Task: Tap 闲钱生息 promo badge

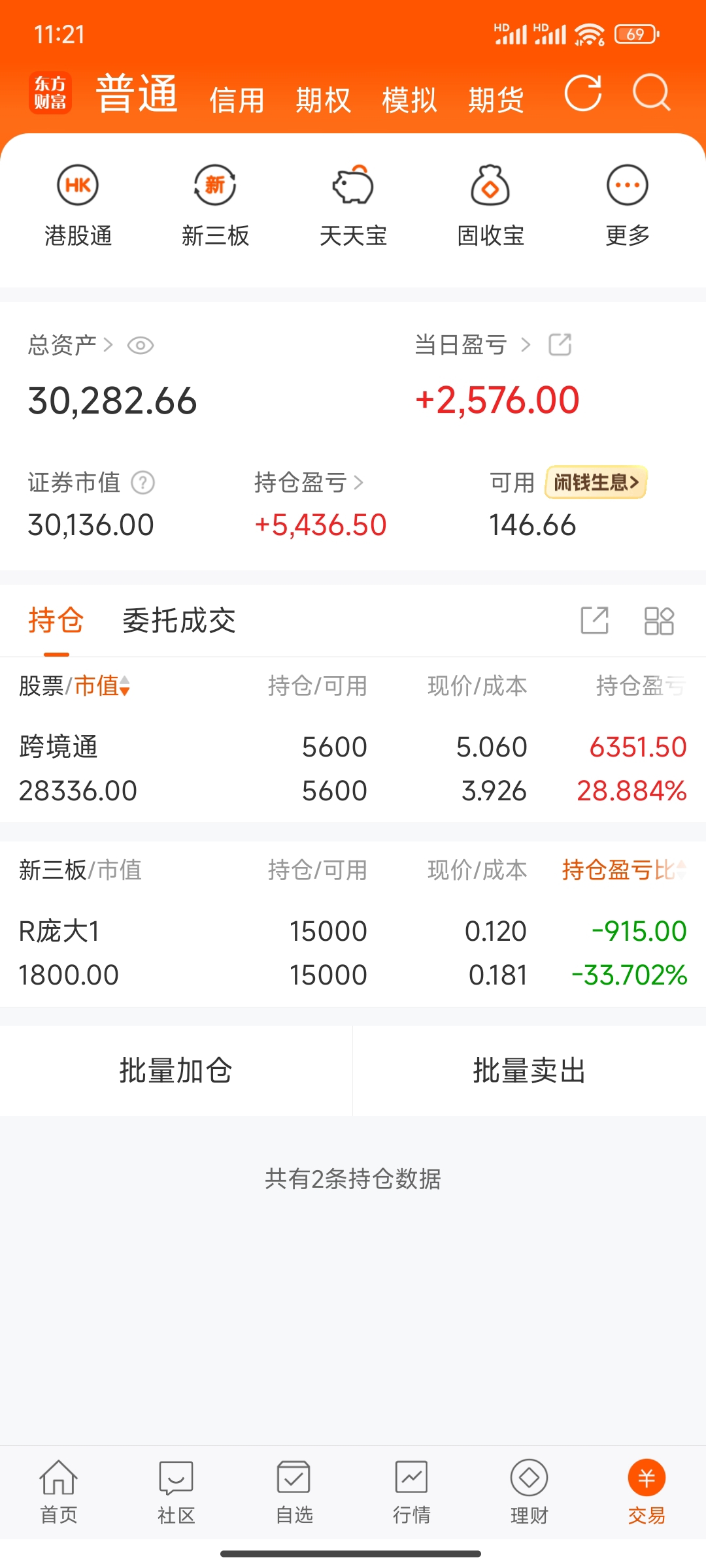Action: [596, 482]
